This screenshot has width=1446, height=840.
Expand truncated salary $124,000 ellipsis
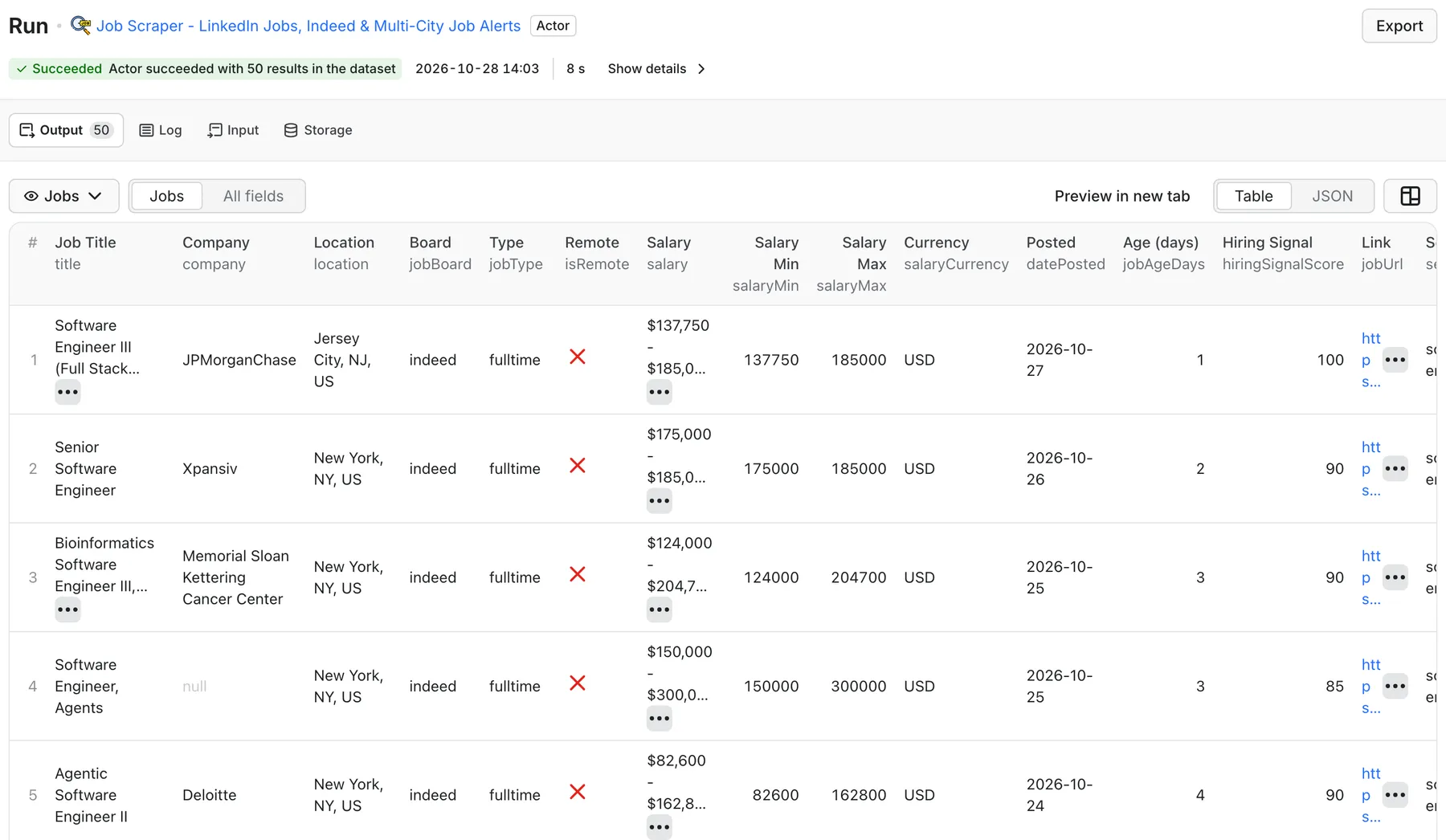tap(659, 610)
